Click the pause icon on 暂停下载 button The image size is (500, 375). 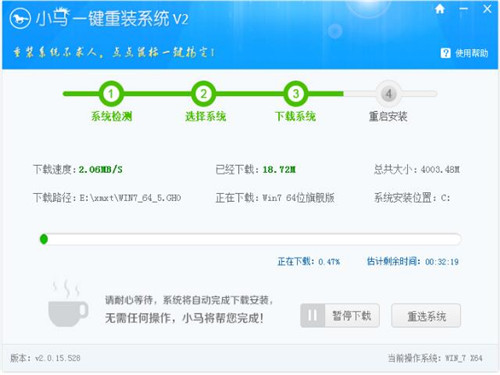pyautogui.click(x=312, y=315)
